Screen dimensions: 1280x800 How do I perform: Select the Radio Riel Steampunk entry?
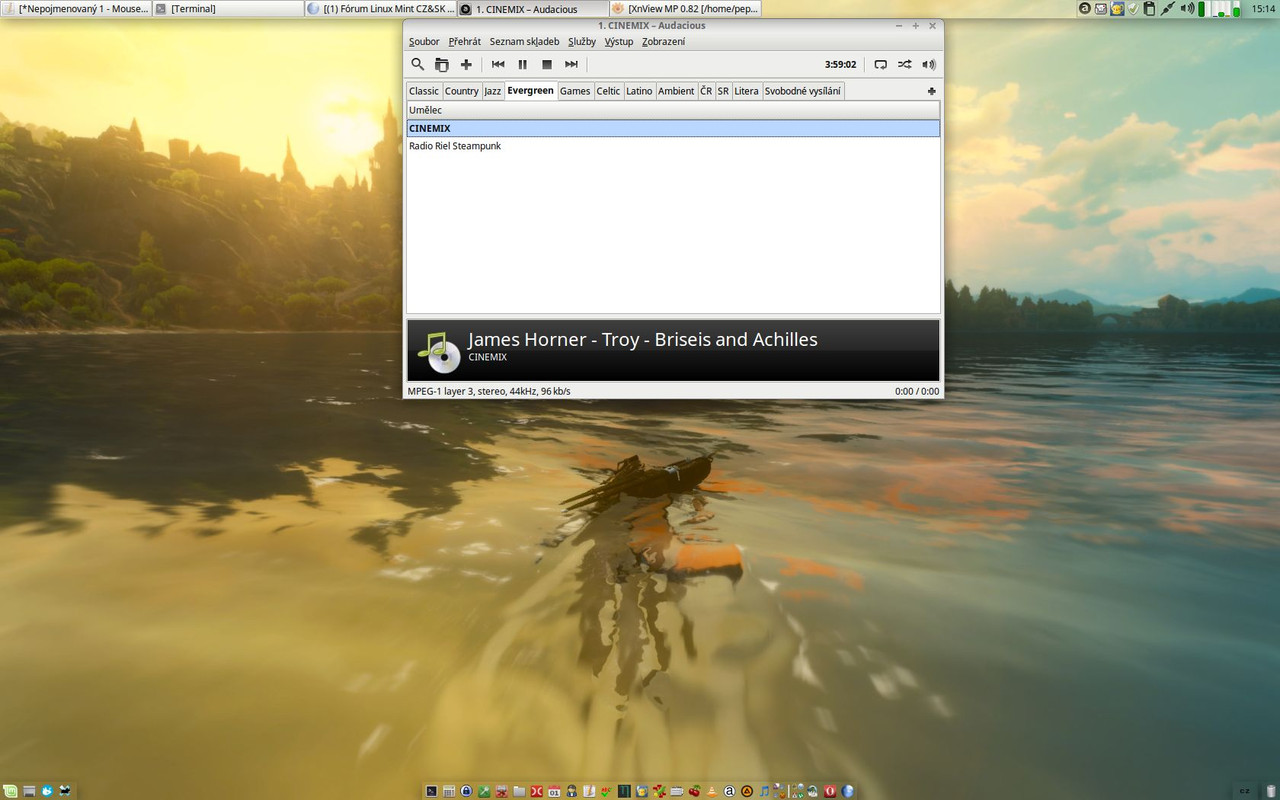(673, 146)
